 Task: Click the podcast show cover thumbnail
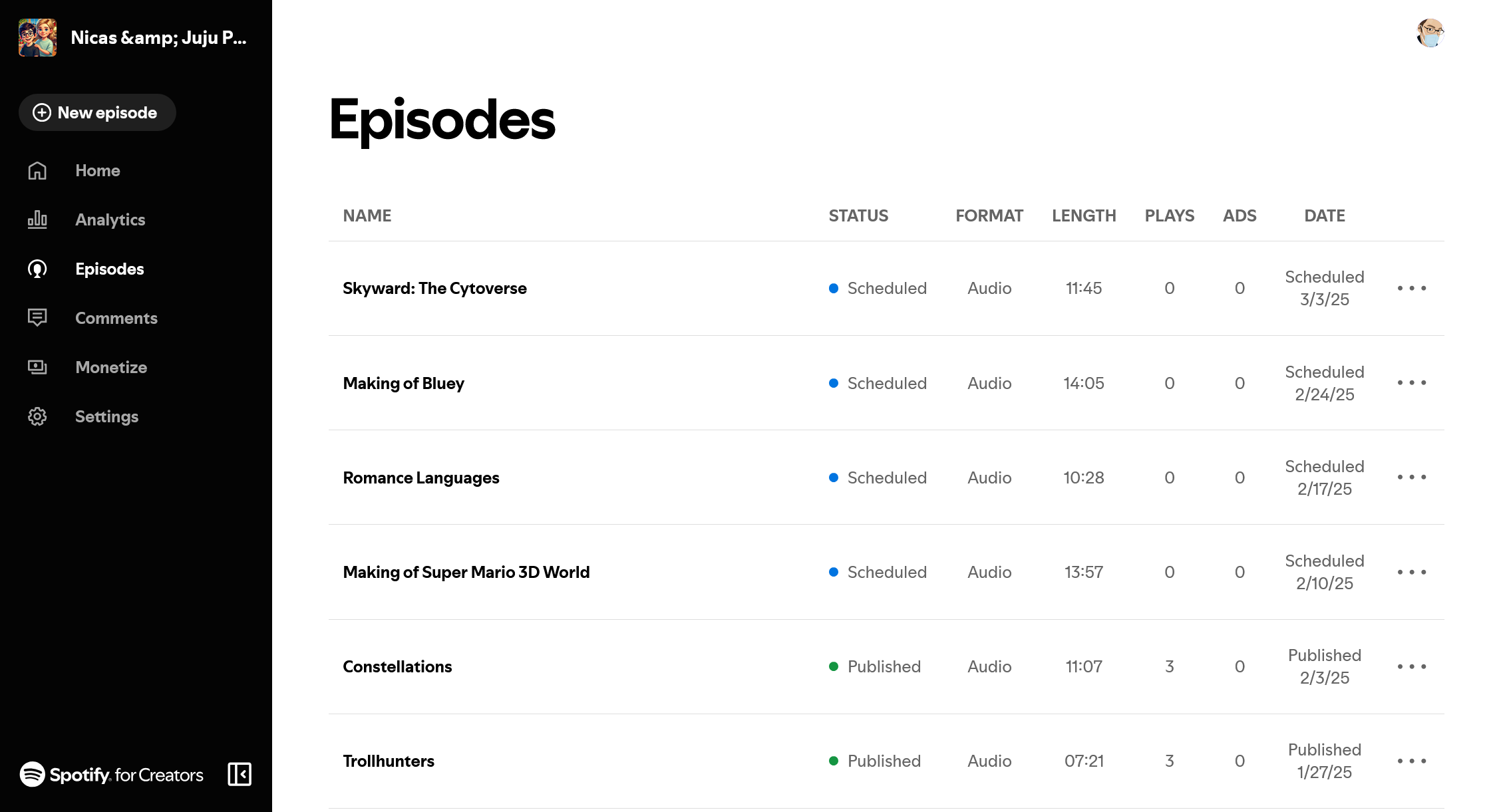(x=38, y=38)
